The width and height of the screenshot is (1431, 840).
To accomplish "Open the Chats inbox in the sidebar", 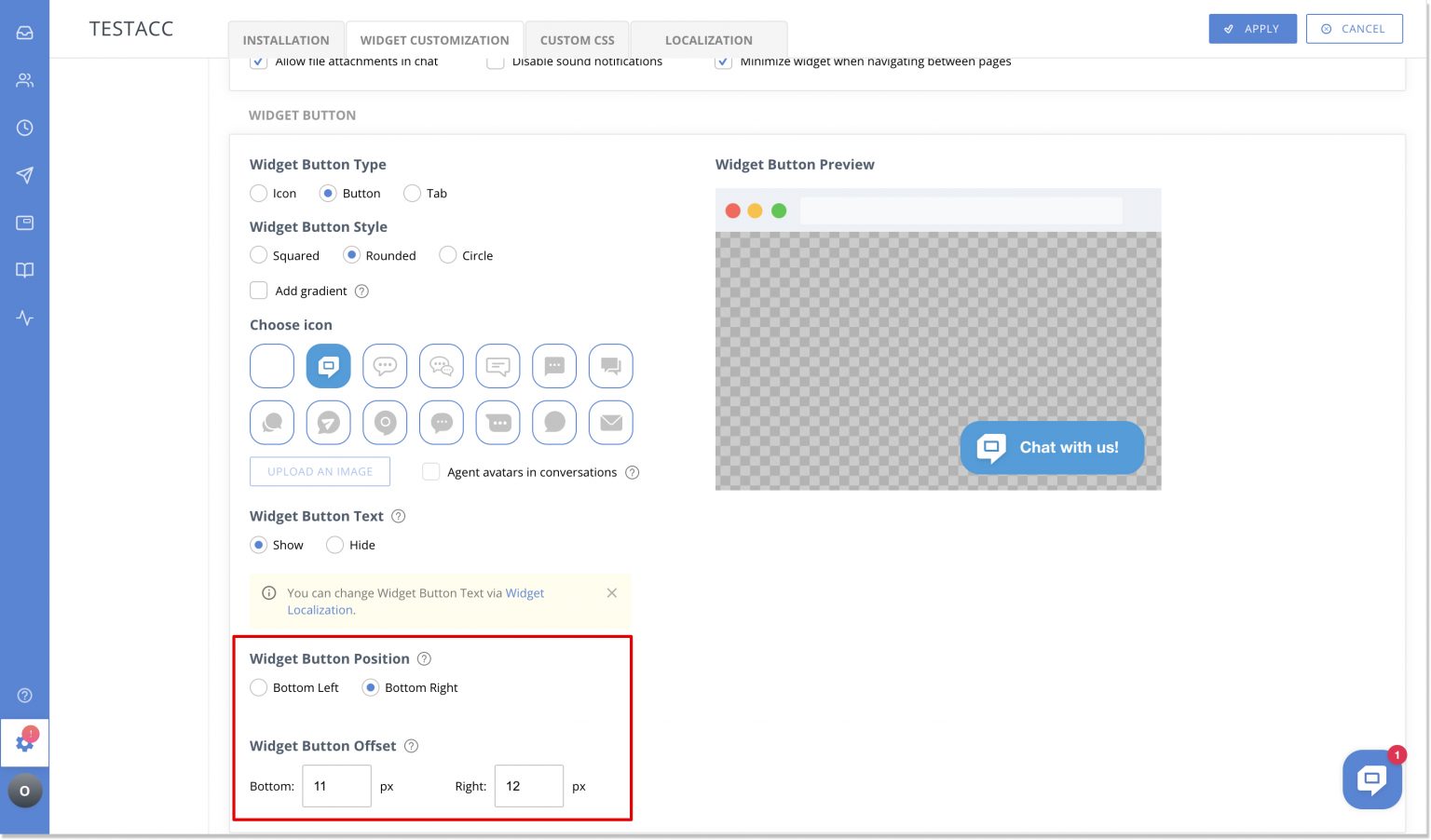I will tap(24, 31).
